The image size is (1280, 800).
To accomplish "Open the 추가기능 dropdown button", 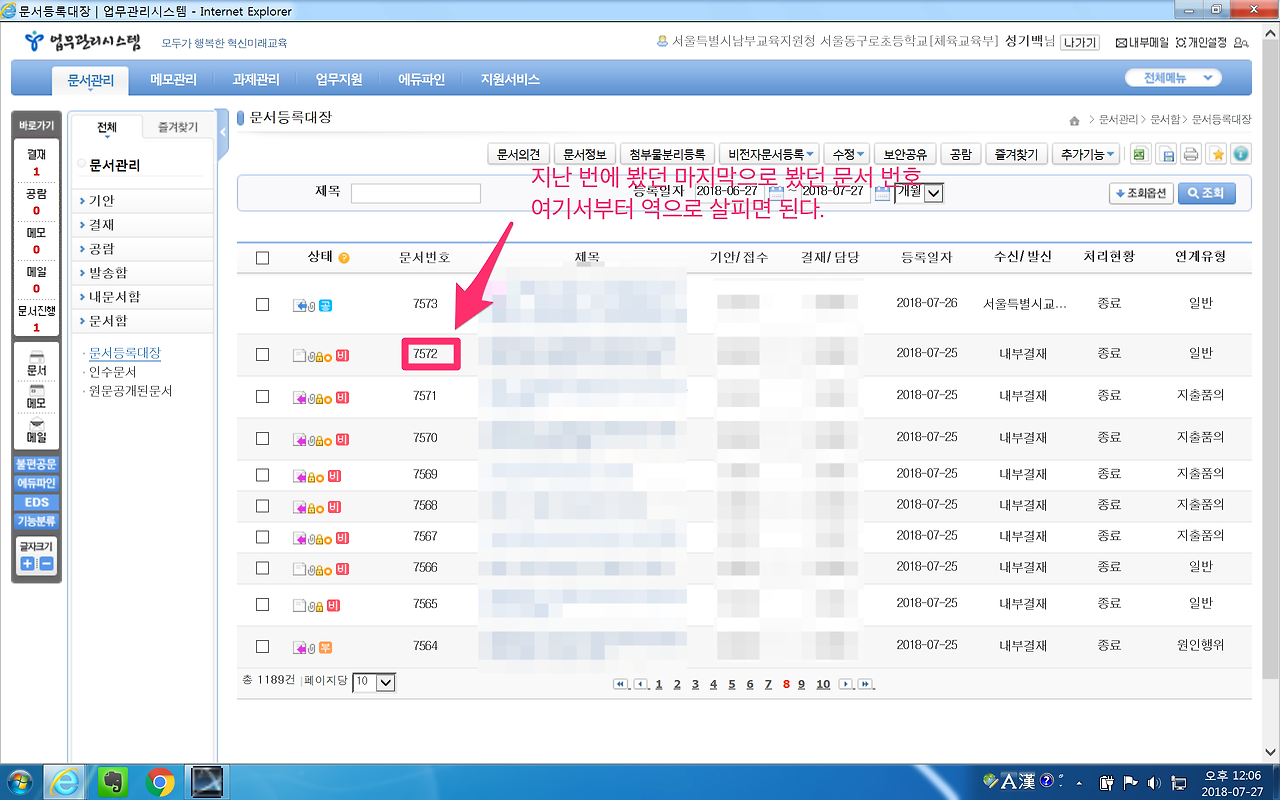I will (x=1088, y=154).
